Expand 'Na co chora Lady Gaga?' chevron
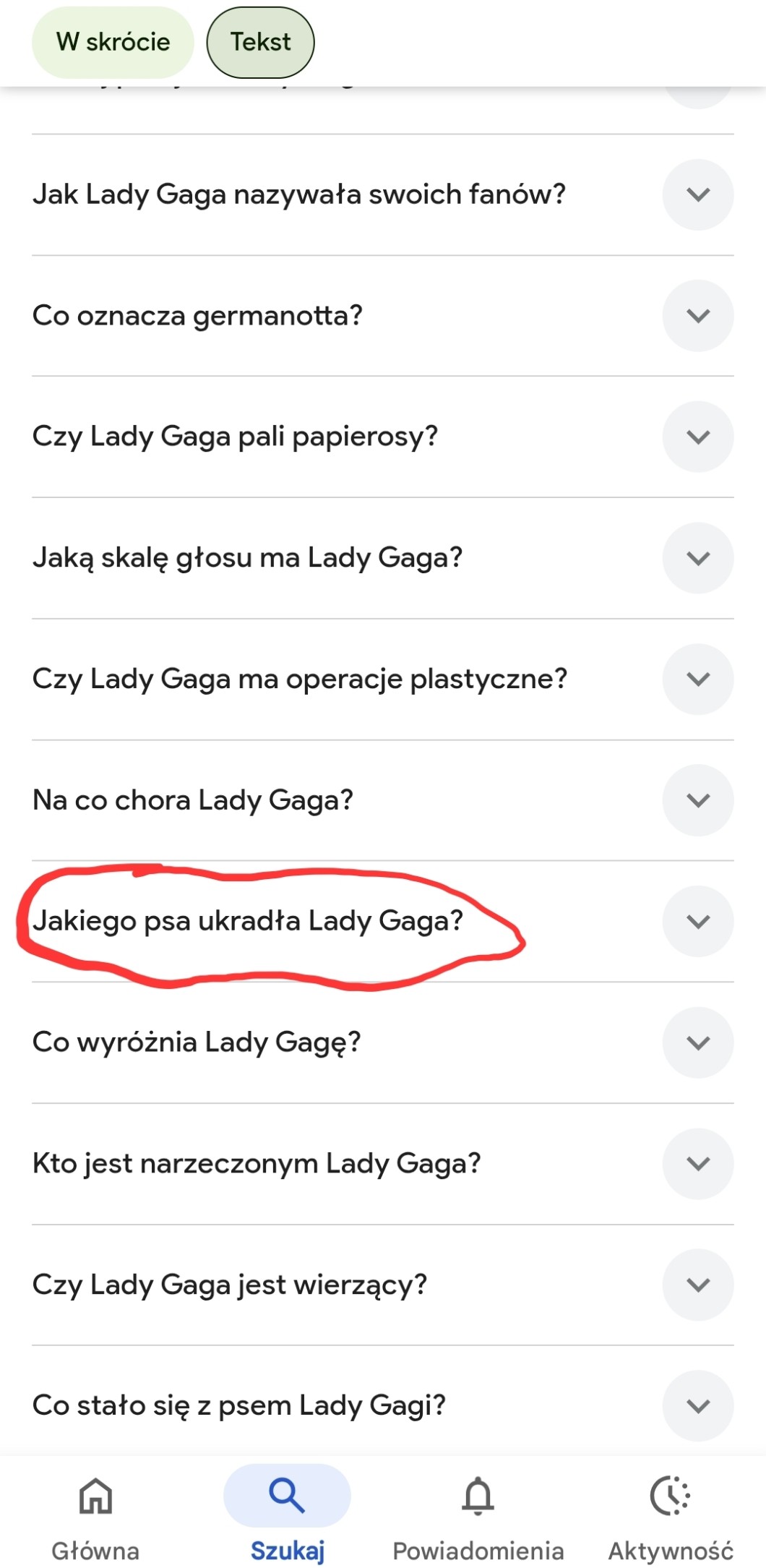766x1568 pixels. 698,800
